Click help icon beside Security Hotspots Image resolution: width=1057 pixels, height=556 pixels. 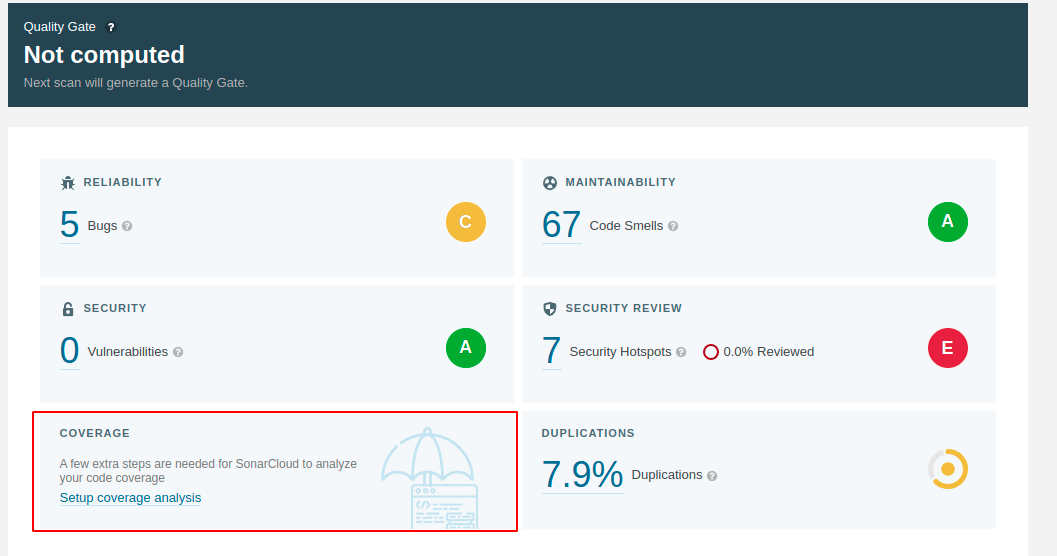pyautogui.click(x=681, y=352)
